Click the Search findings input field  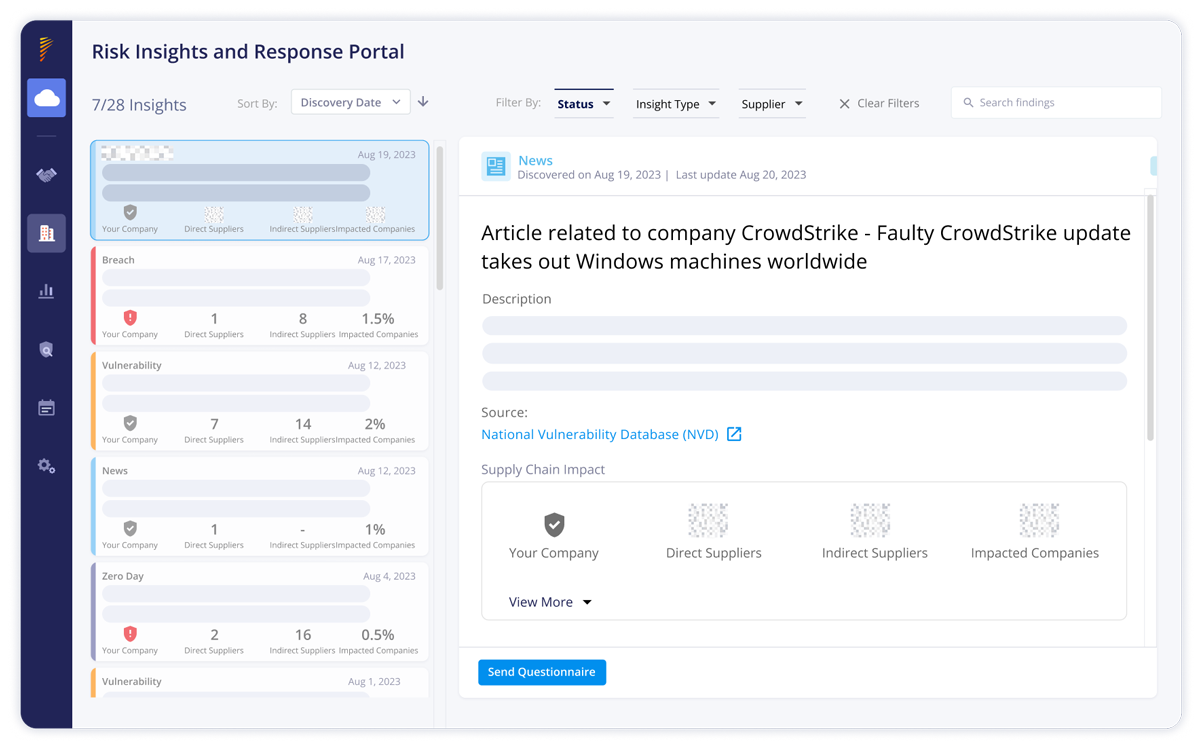pos(1060,102)
